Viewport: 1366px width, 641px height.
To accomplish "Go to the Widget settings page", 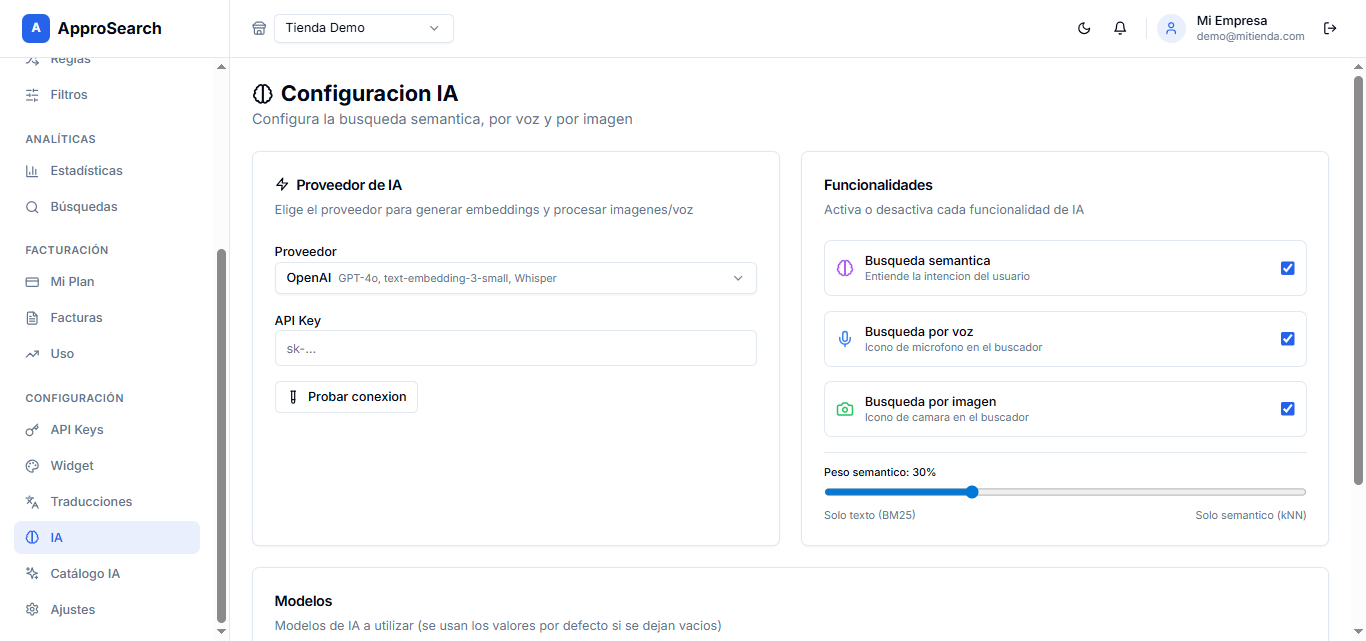I will coord(107,466).
